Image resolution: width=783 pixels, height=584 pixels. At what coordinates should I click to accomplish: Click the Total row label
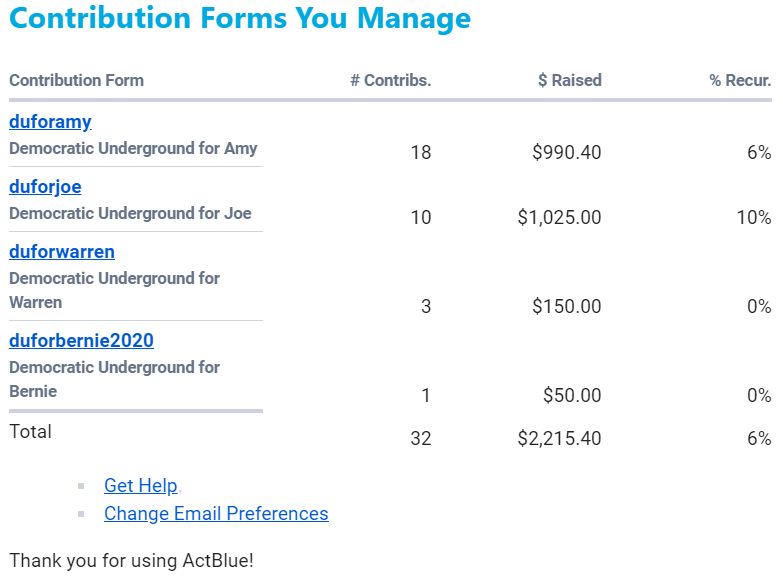pyautogui.click(x=30, y=432)
